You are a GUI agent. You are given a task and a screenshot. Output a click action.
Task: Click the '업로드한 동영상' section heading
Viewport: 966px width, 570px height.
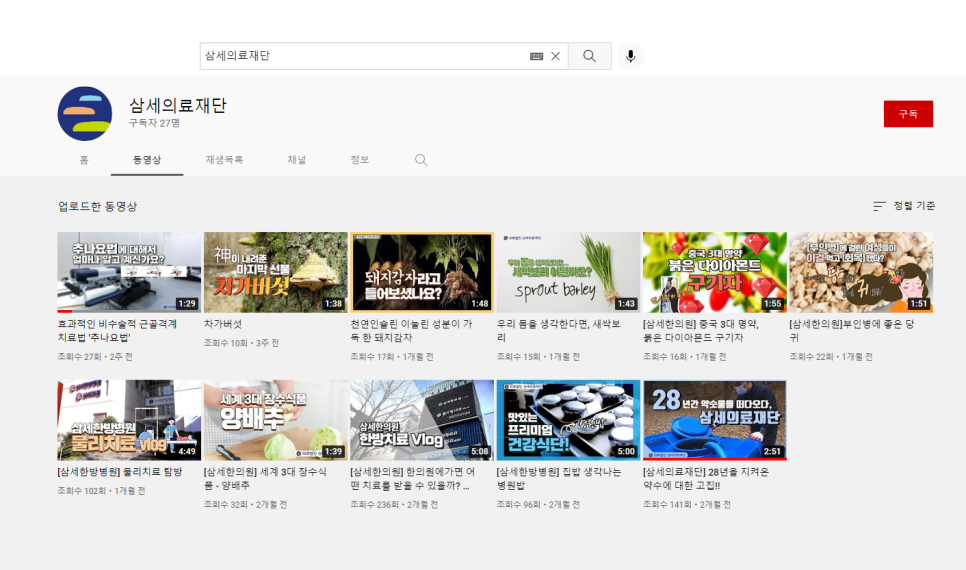97,206
